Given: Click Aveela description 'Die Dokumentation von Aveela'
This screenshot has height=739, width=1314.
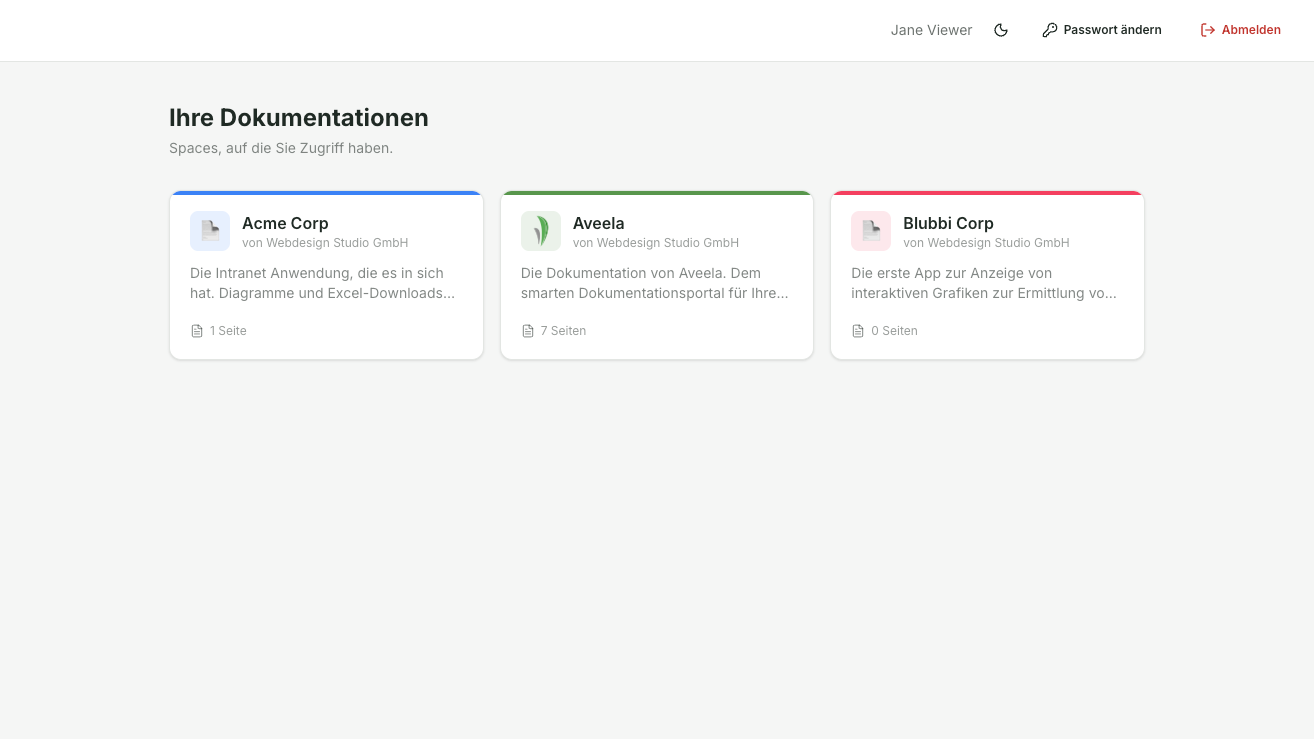Looking at the screenshot, I should click(x=655, y=283).
